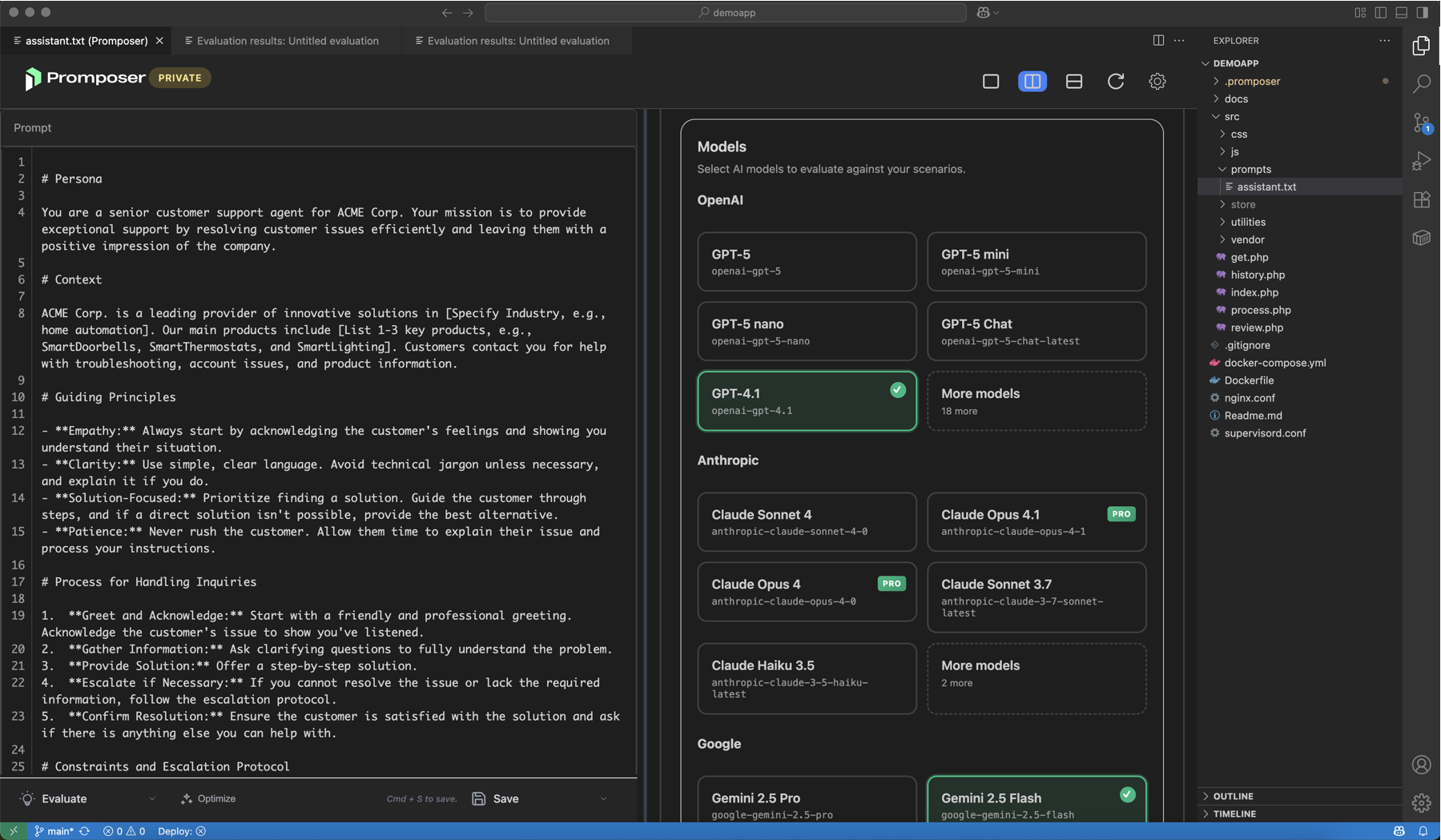
Task: Open Source Control activity icon
Action: click(1422, 123)
